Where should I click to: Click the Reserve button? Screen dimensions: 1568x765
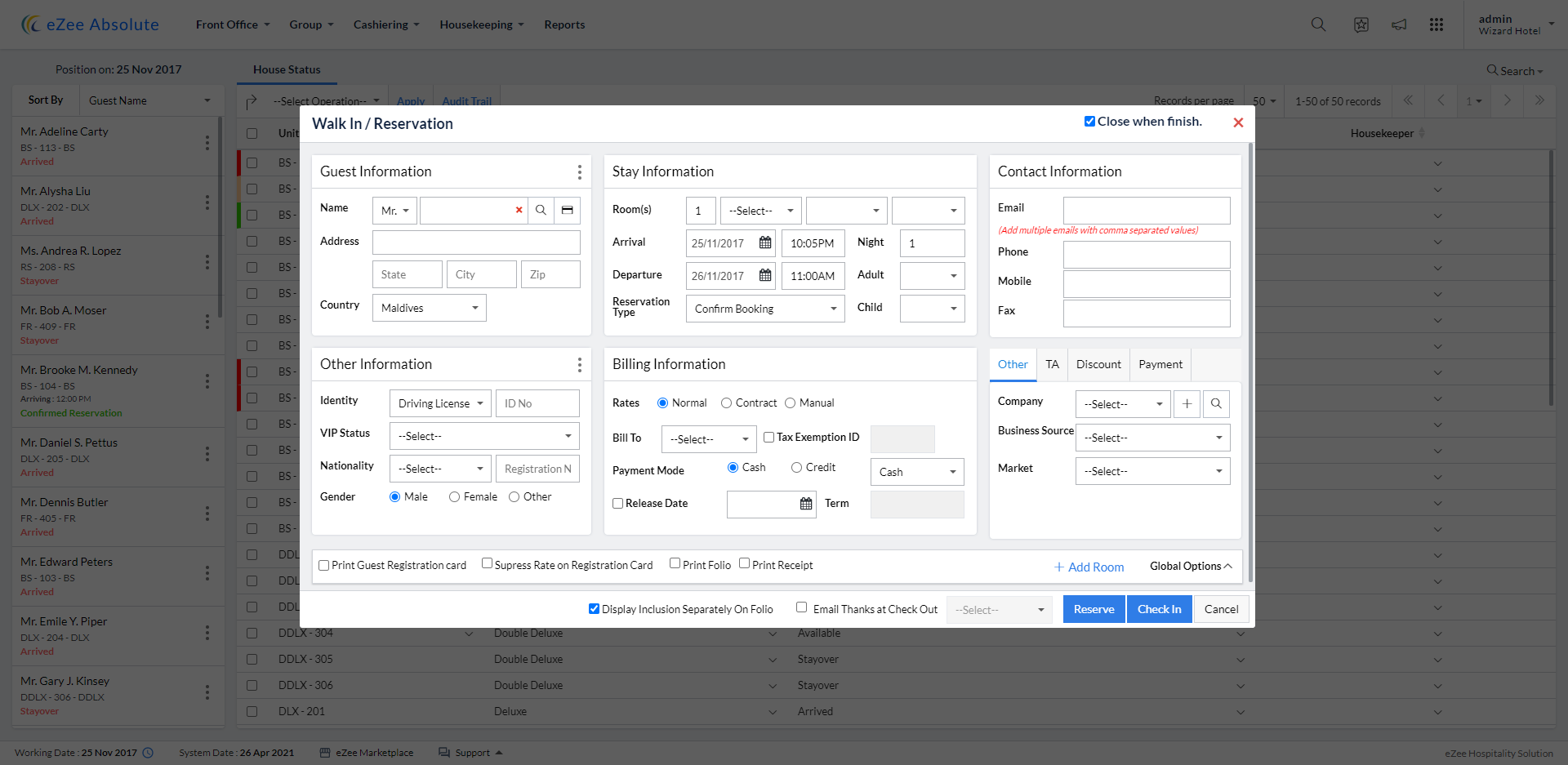[1094, 610]
